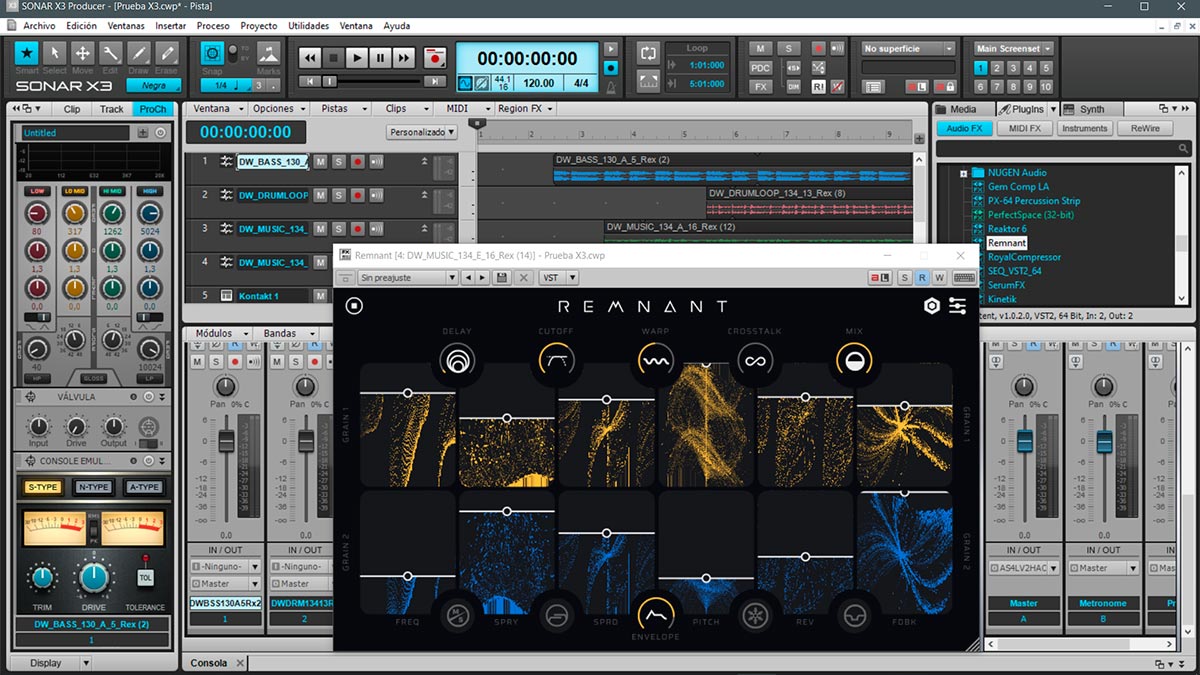The height and width of the screenshot is (675, 1200).
Task: Switch to the Track inspector tab
Action: [112, 109]
